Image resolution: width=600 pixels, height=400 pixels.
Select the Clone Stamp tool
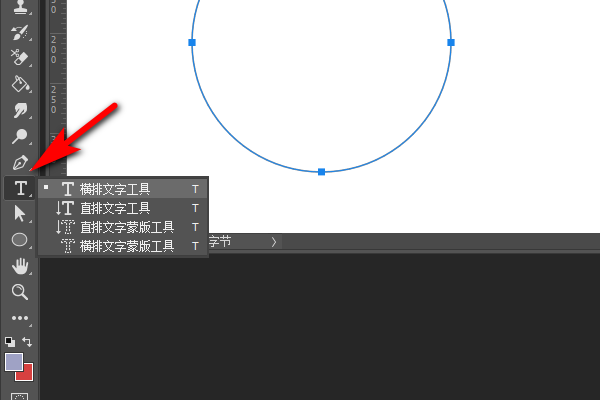click(20, 7)
